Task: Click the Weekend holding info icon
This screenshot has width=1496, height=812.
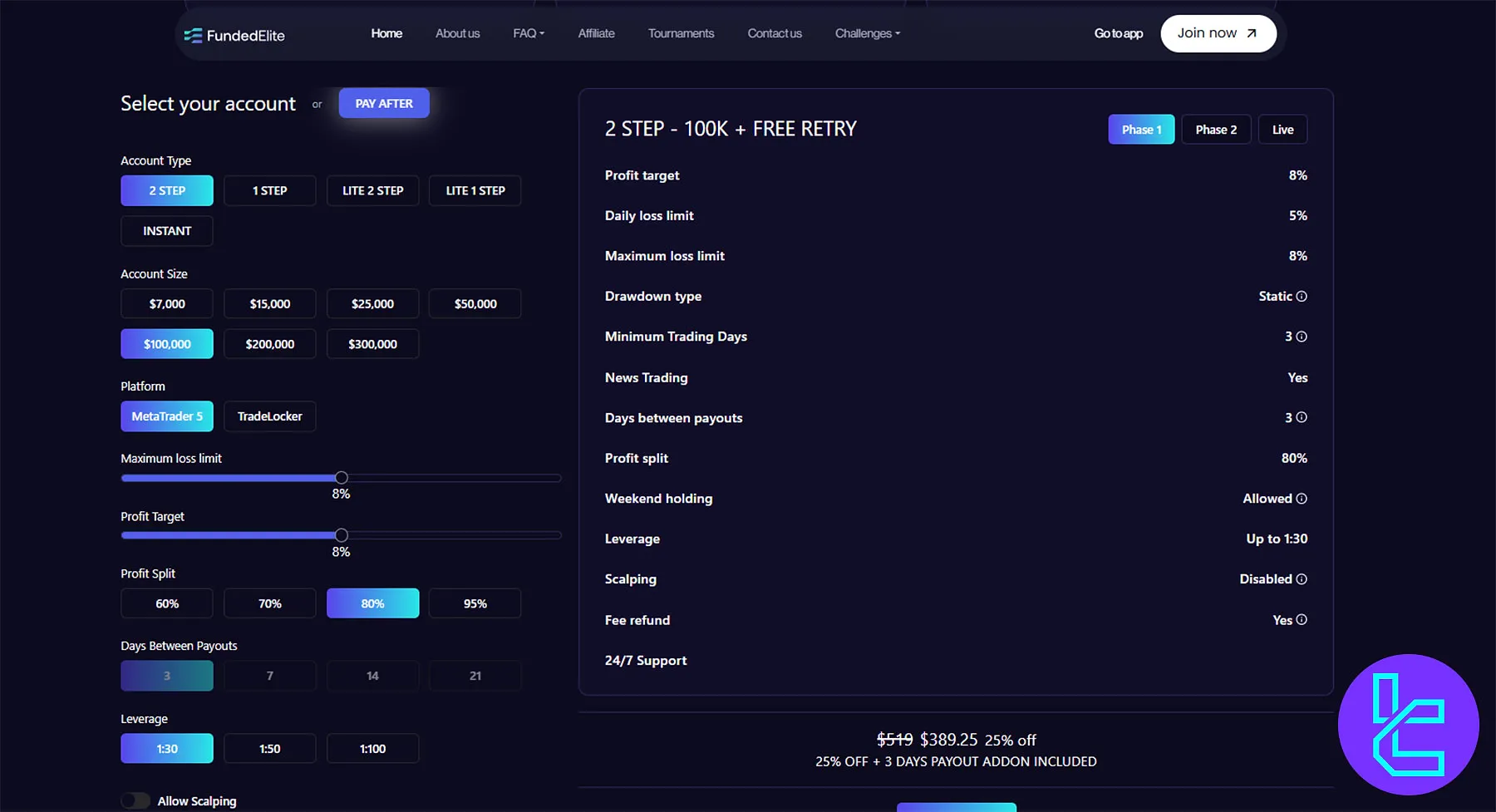Action: tap(1302, 499)
